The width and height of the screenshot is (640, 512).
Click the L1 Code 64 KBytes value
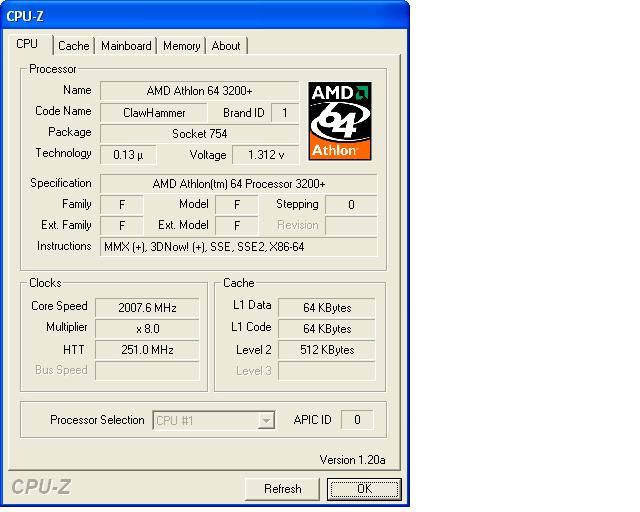[327, 329]
